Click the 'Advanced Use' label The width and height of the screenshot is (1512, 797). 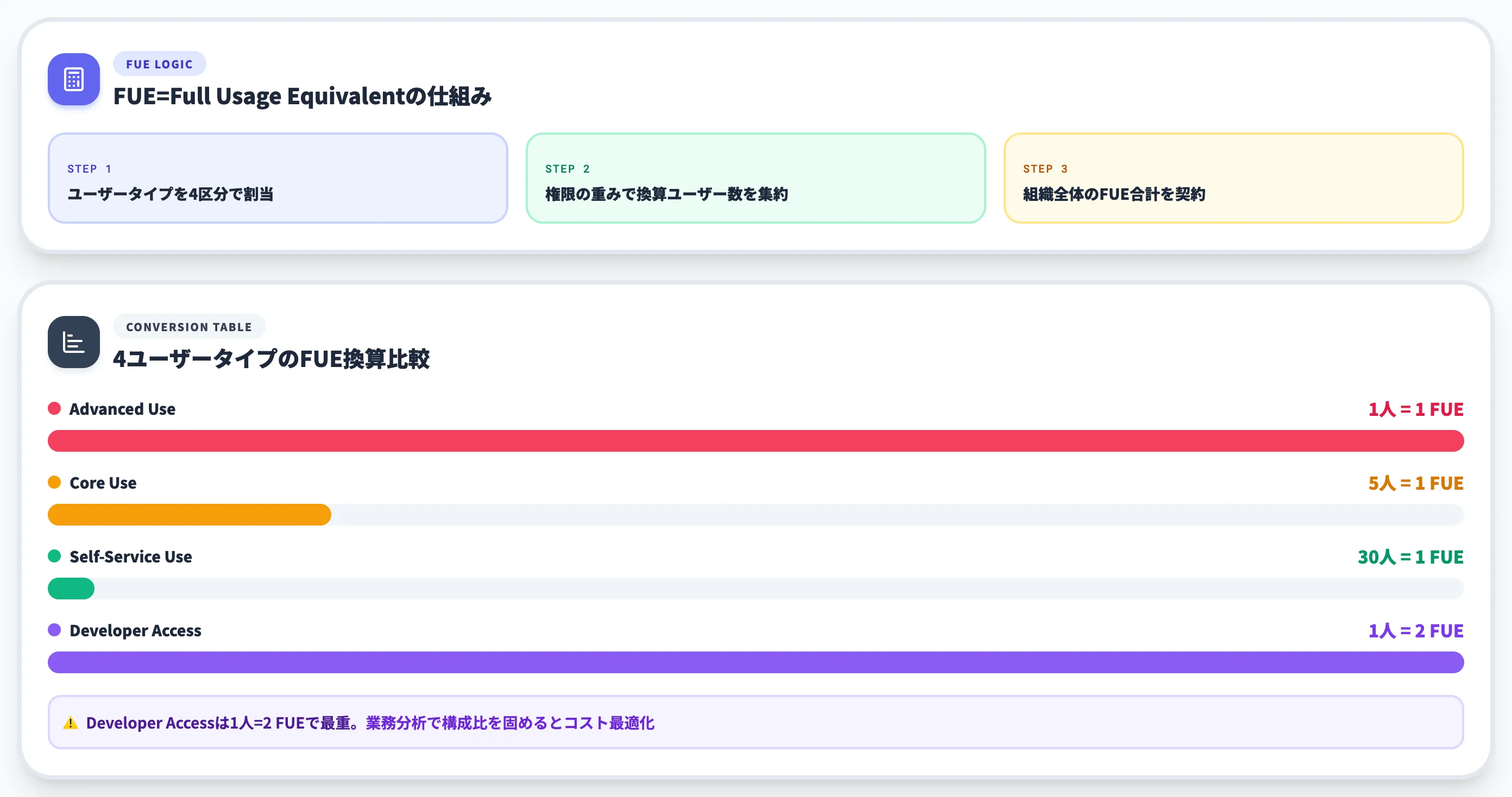(122, 409)
